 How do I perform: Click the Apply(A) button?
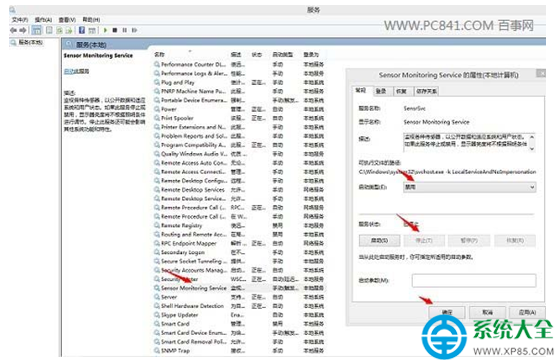coord(527,312)
